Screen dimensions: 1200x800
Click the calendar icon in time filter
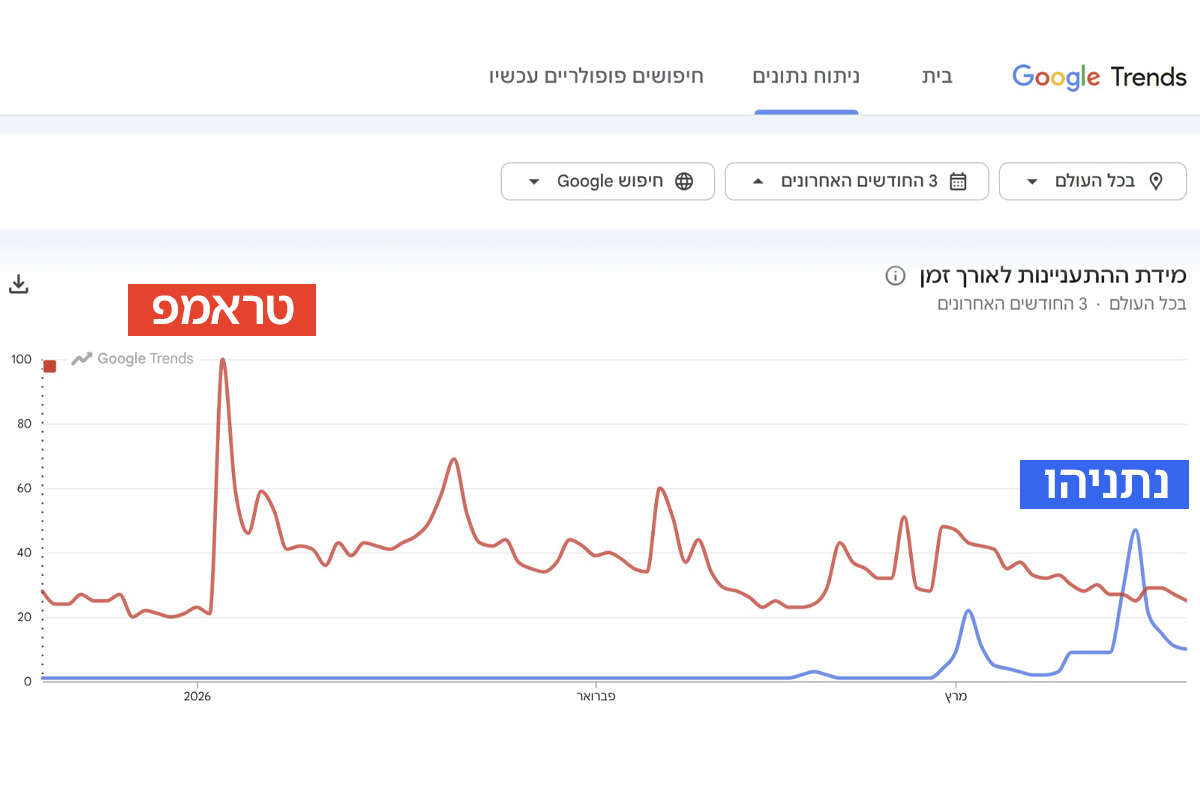pos(958,181)
